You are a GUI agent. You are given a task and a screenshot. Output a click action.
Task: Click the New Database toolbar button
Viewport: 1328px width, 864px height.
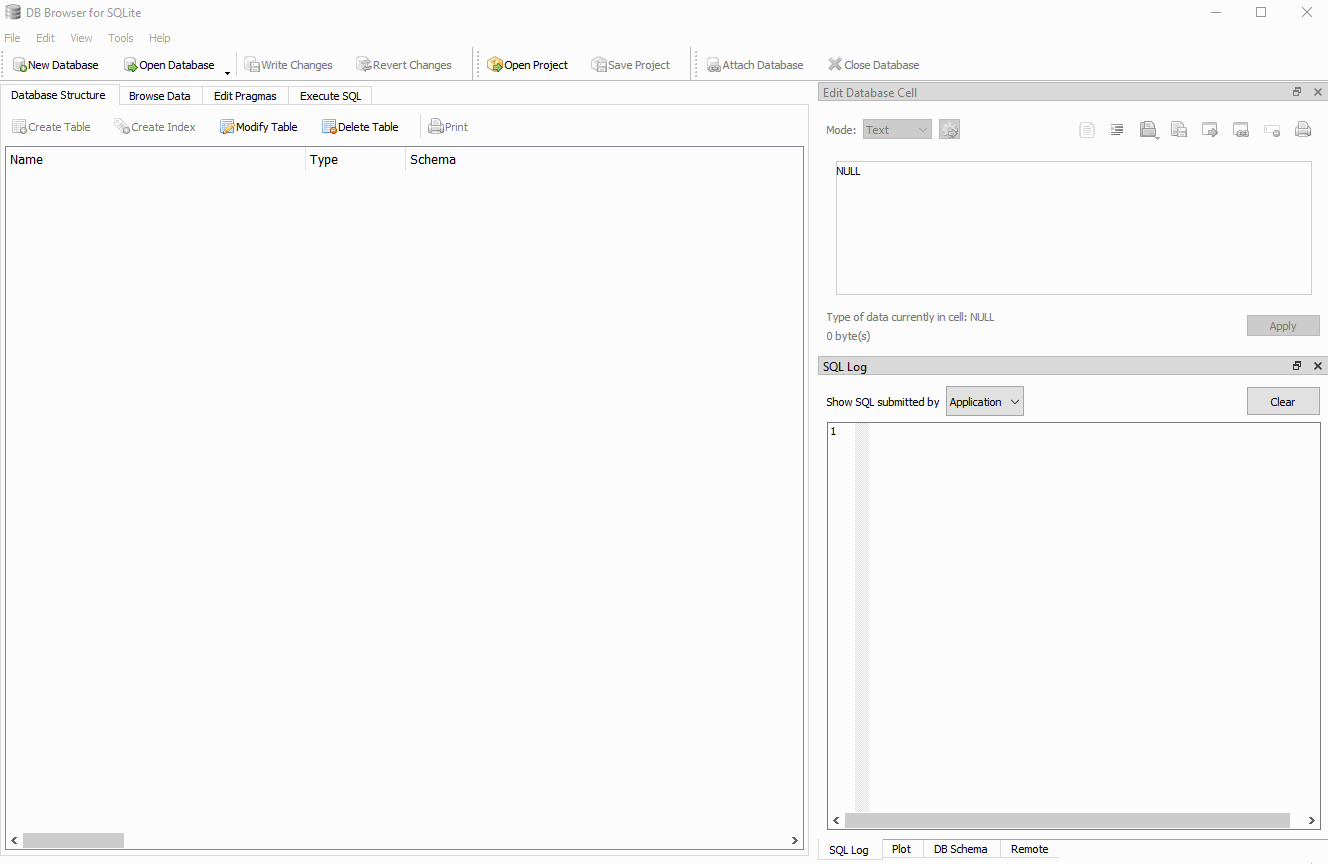pos(56,65)
